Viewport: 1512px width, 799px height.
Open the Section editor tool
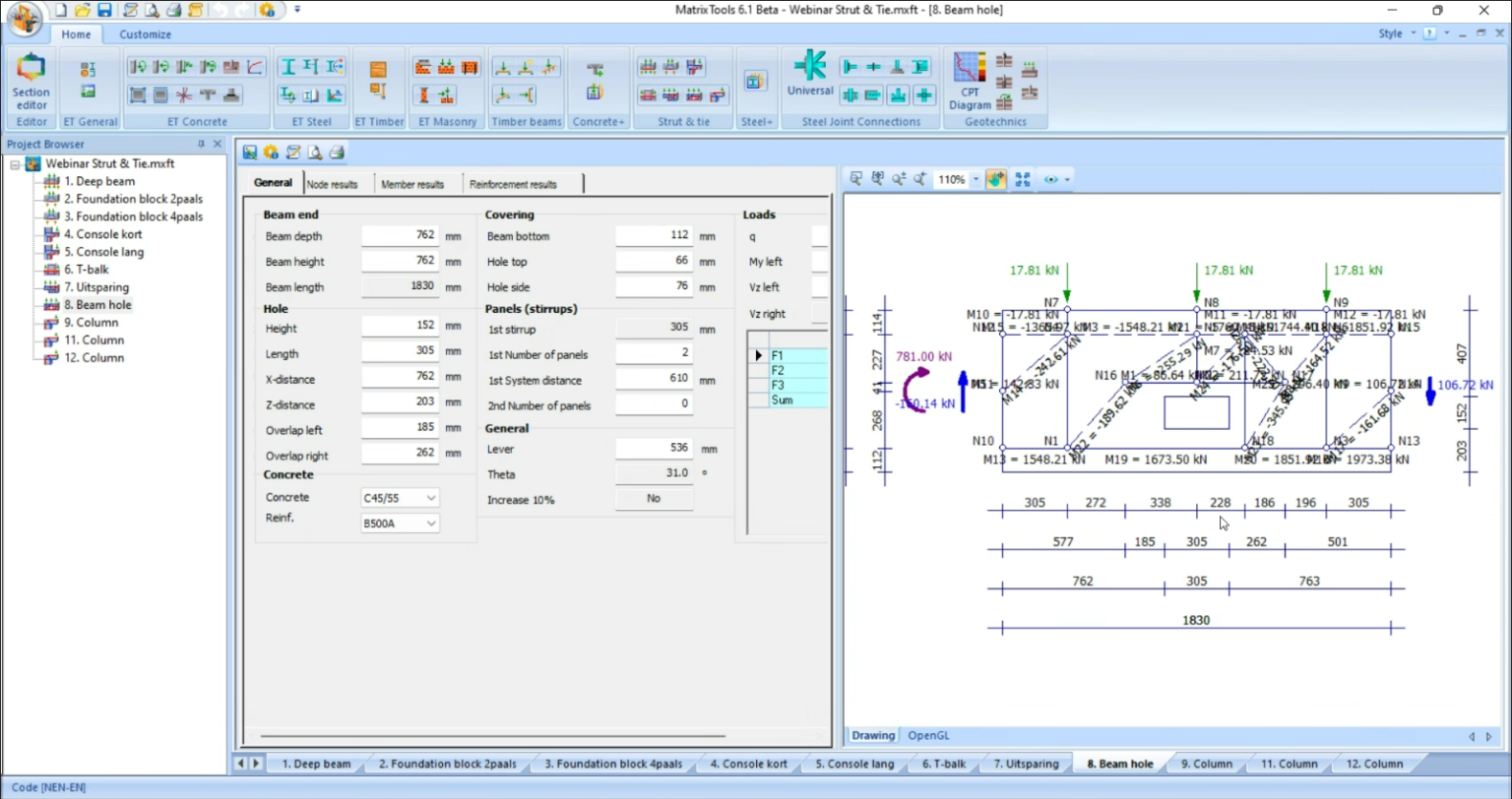30,79
